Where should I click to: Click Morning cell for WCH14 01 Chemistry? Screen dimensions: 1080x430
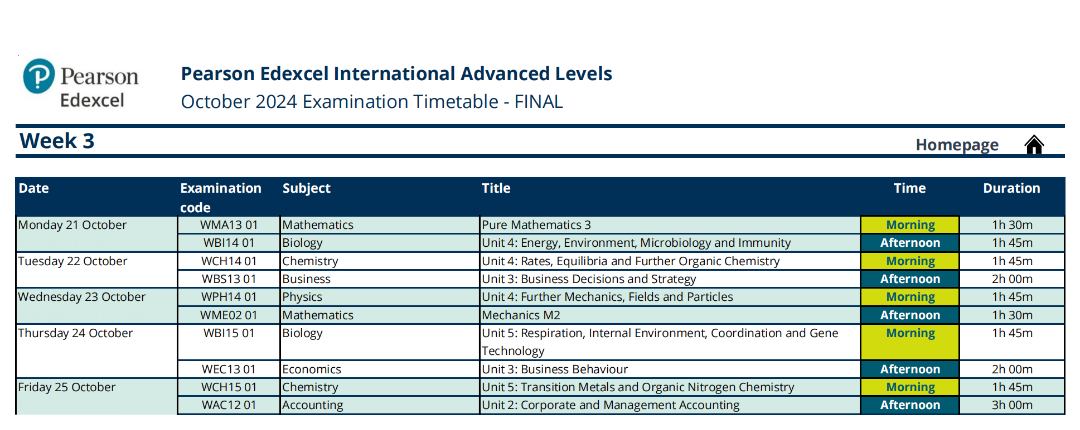910,261
